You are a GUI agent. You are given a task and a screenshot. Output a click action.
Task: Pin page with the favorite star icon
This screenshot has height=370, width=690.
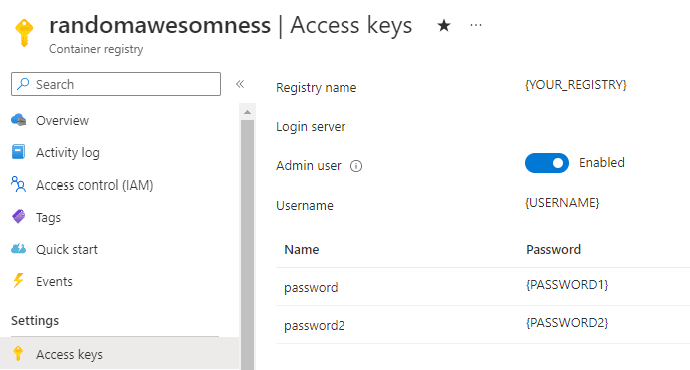[x=444, y=26]
